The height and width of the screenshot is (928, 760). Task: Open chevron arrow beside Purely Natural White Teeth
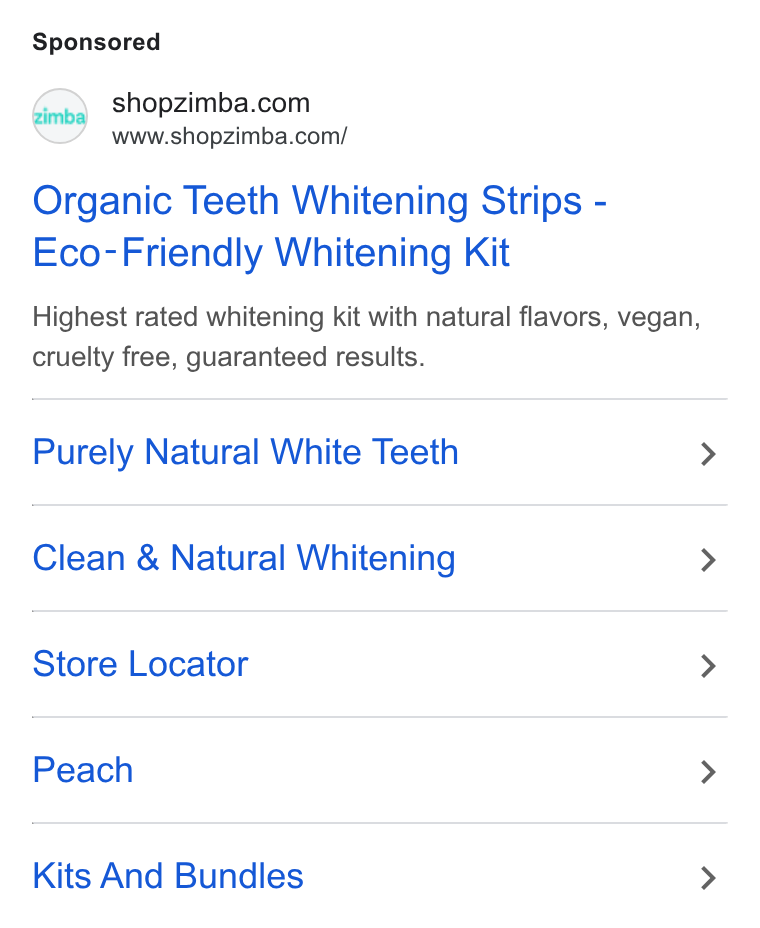tap(708, 454)
